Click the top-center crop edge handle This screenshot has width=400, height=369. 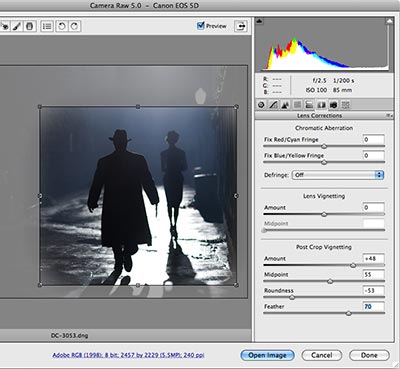pyautogui.click(x=138, y=107)
